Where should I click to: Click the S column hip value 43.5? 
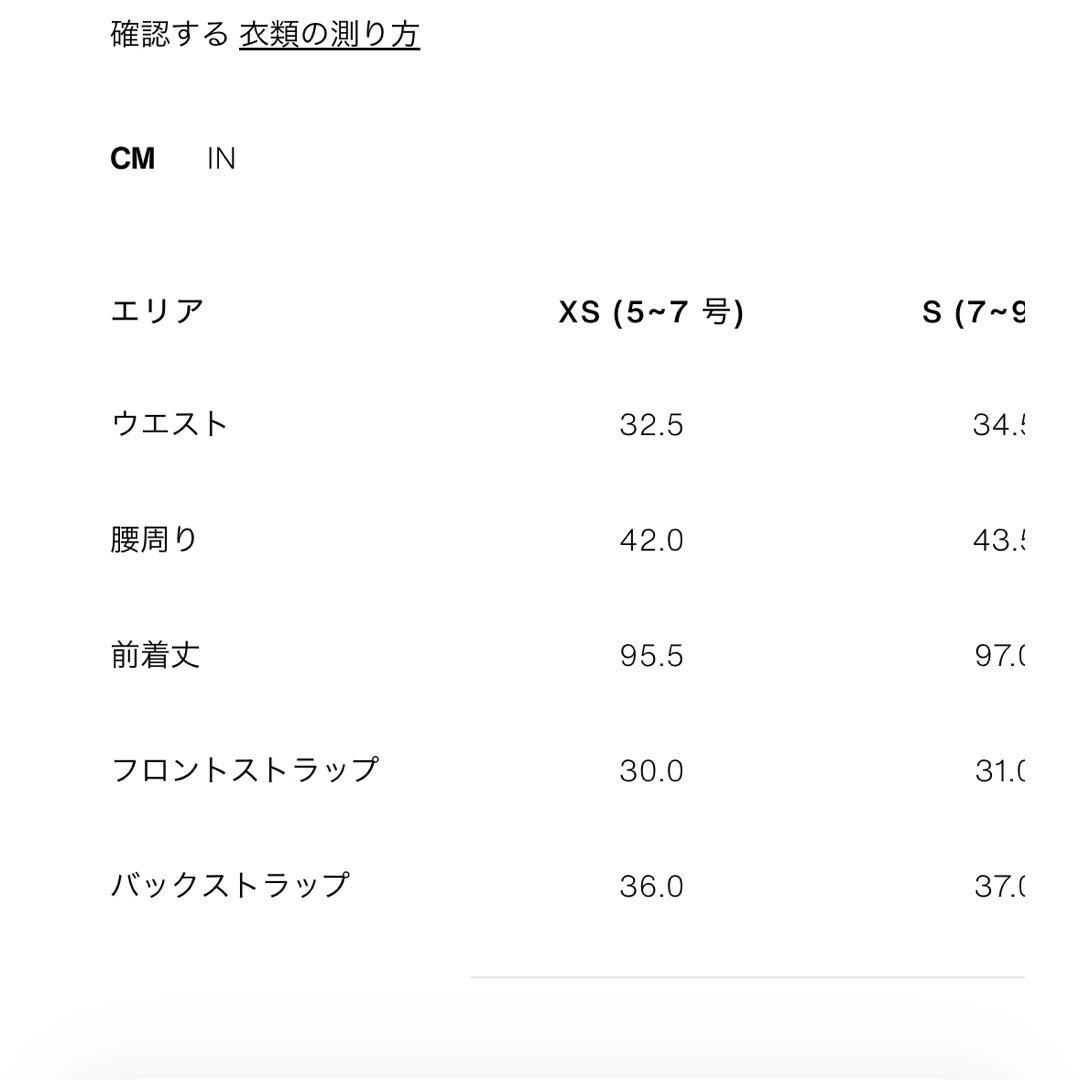pos(998,541)
